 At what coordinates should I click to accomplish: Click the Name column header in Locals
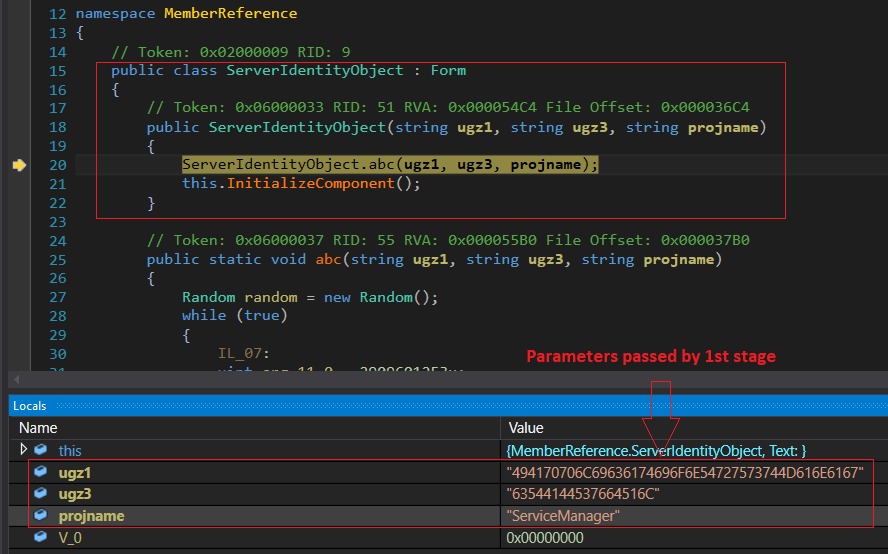38,428
